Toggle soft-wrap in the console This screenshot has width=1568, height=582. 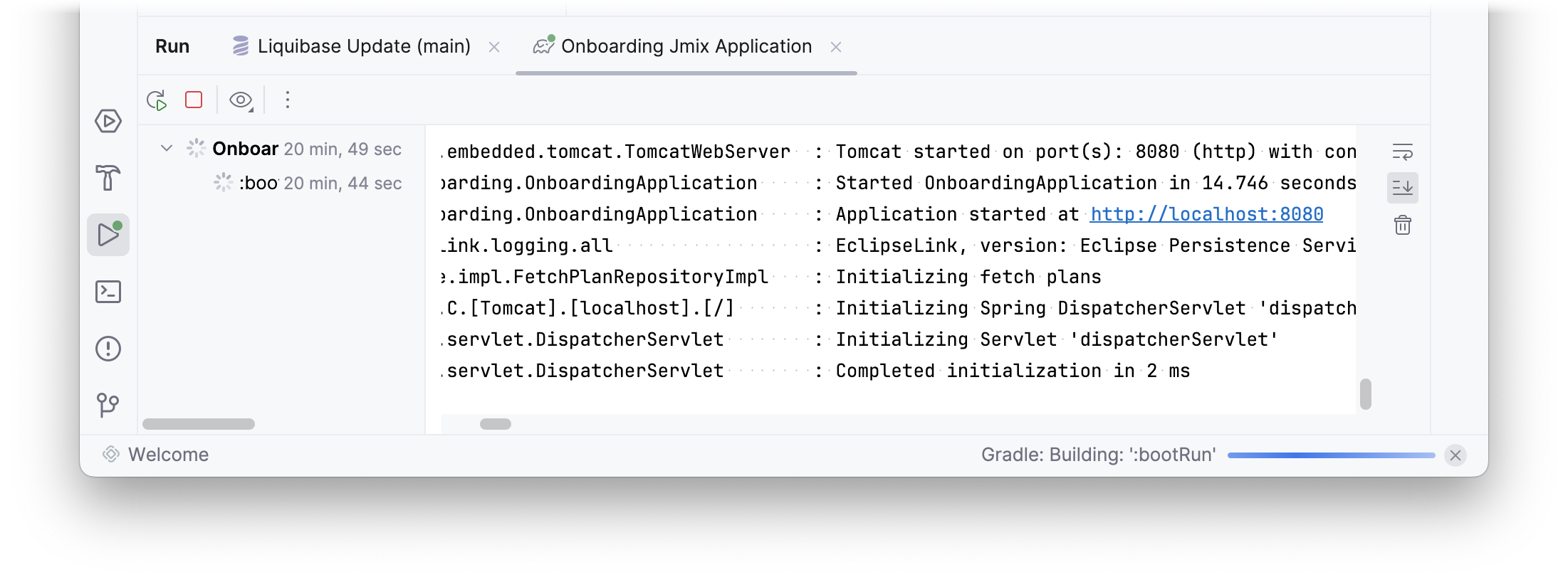tap(1402, 152)
